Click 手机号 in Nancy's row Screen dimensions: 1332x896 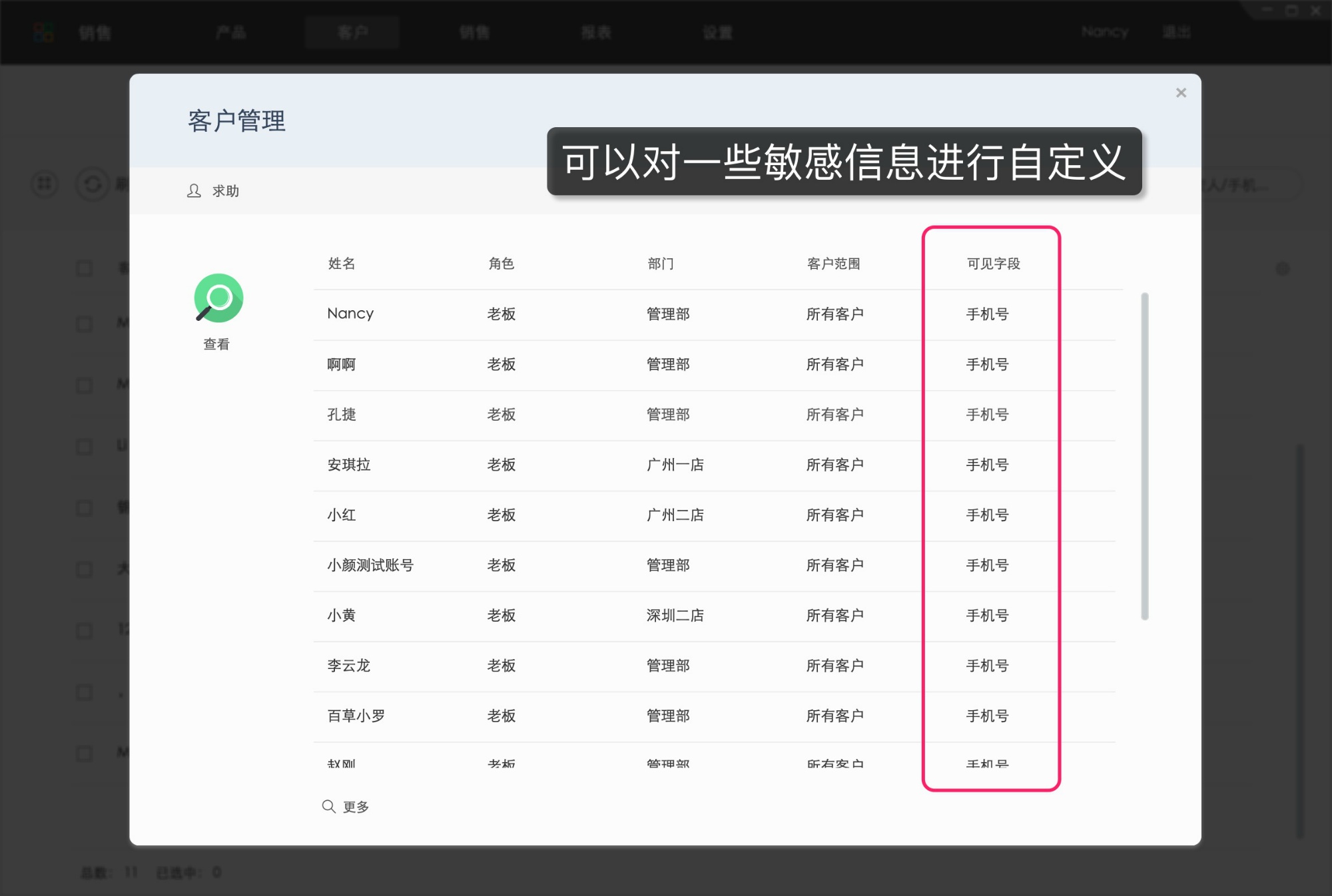coord(988,314)
